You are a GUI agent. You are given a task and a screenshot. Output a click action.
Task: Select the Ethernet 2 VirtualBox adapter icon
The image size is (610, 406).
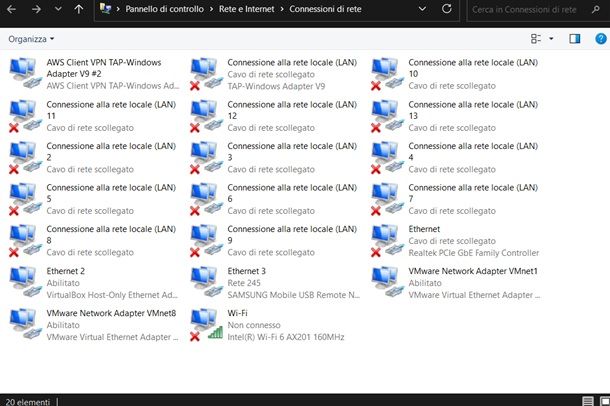(25, 282)
